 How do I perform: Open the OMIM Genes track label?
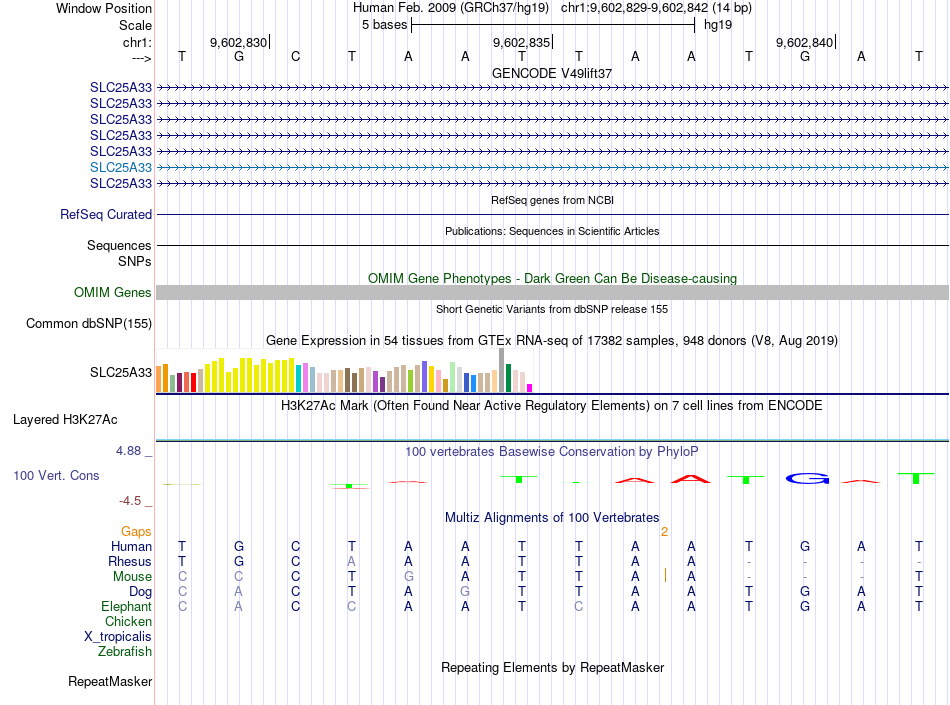(x=113, y=293)
